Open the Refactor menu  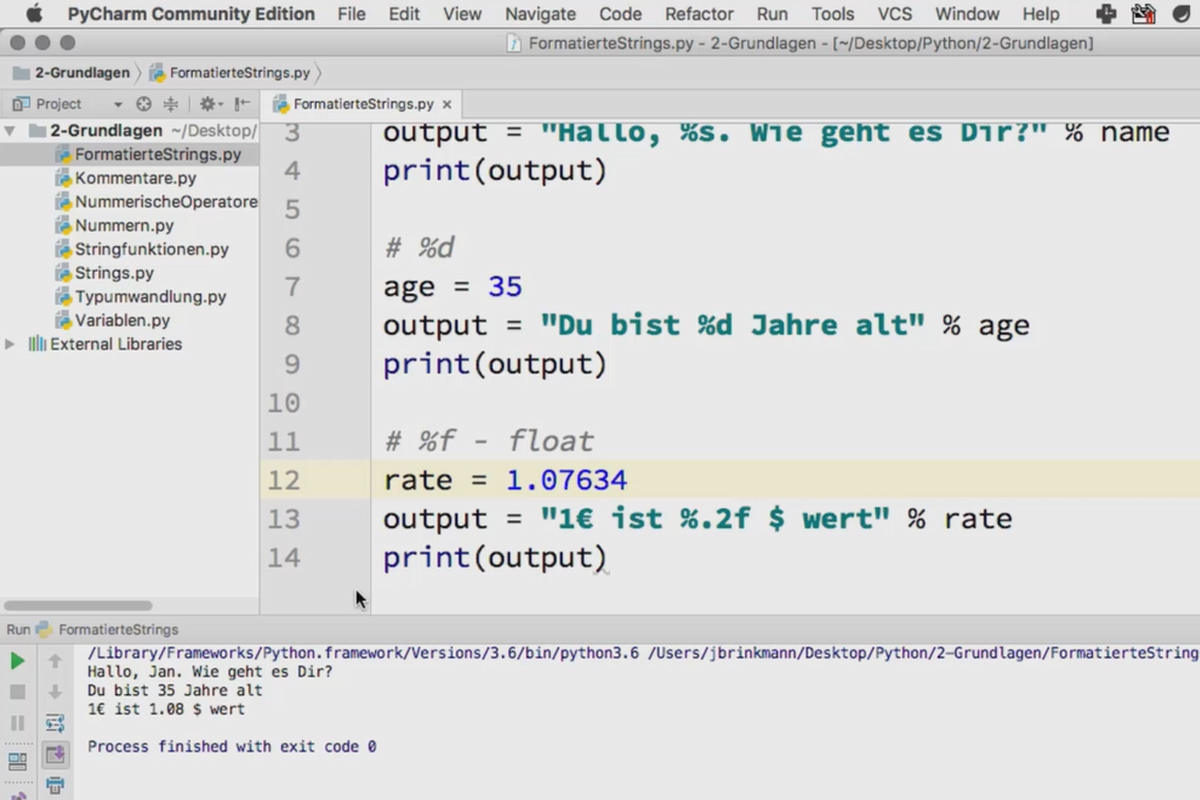tap(699, 14)
